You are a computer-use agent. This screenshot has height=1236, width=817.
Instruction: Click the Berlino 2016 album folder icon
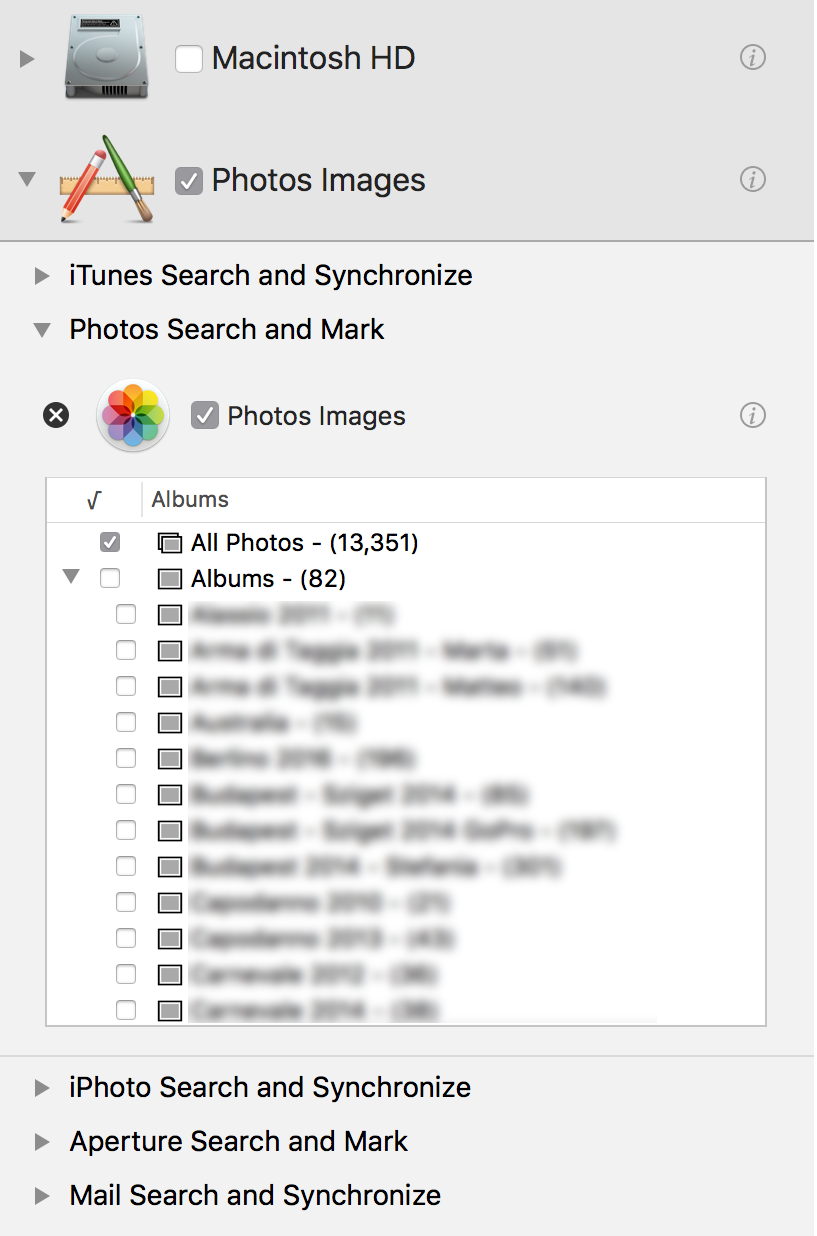point(170,759)
